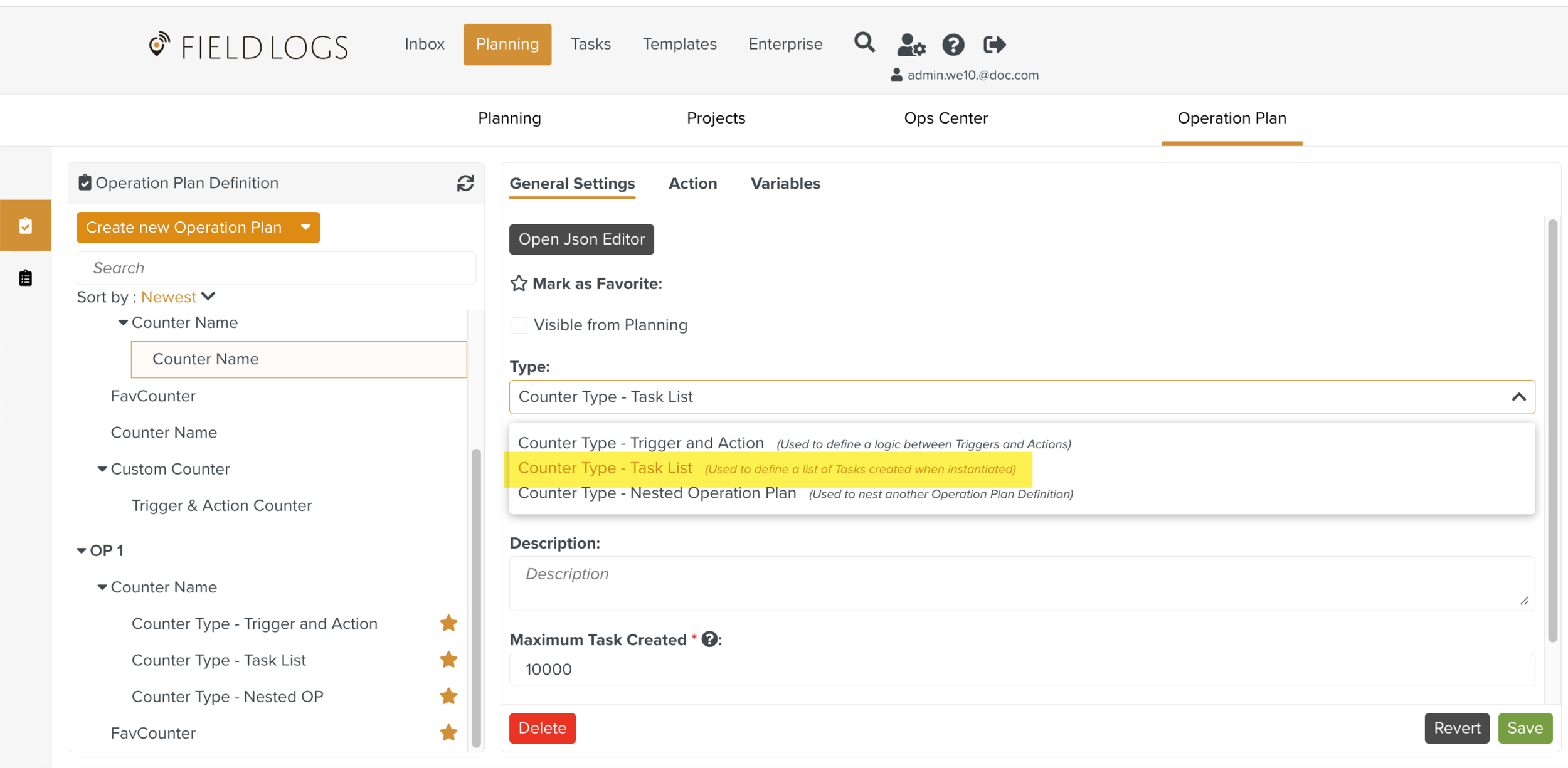Screen dimensions: 1568x768
Task: Open user settings gear icon
Action: [x=910, y=45]
